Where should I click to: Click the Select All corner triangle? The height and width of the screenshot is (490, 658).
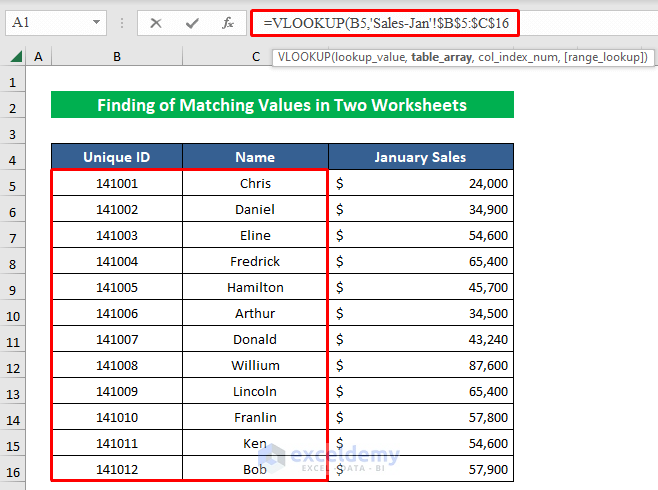click(14, 58)
